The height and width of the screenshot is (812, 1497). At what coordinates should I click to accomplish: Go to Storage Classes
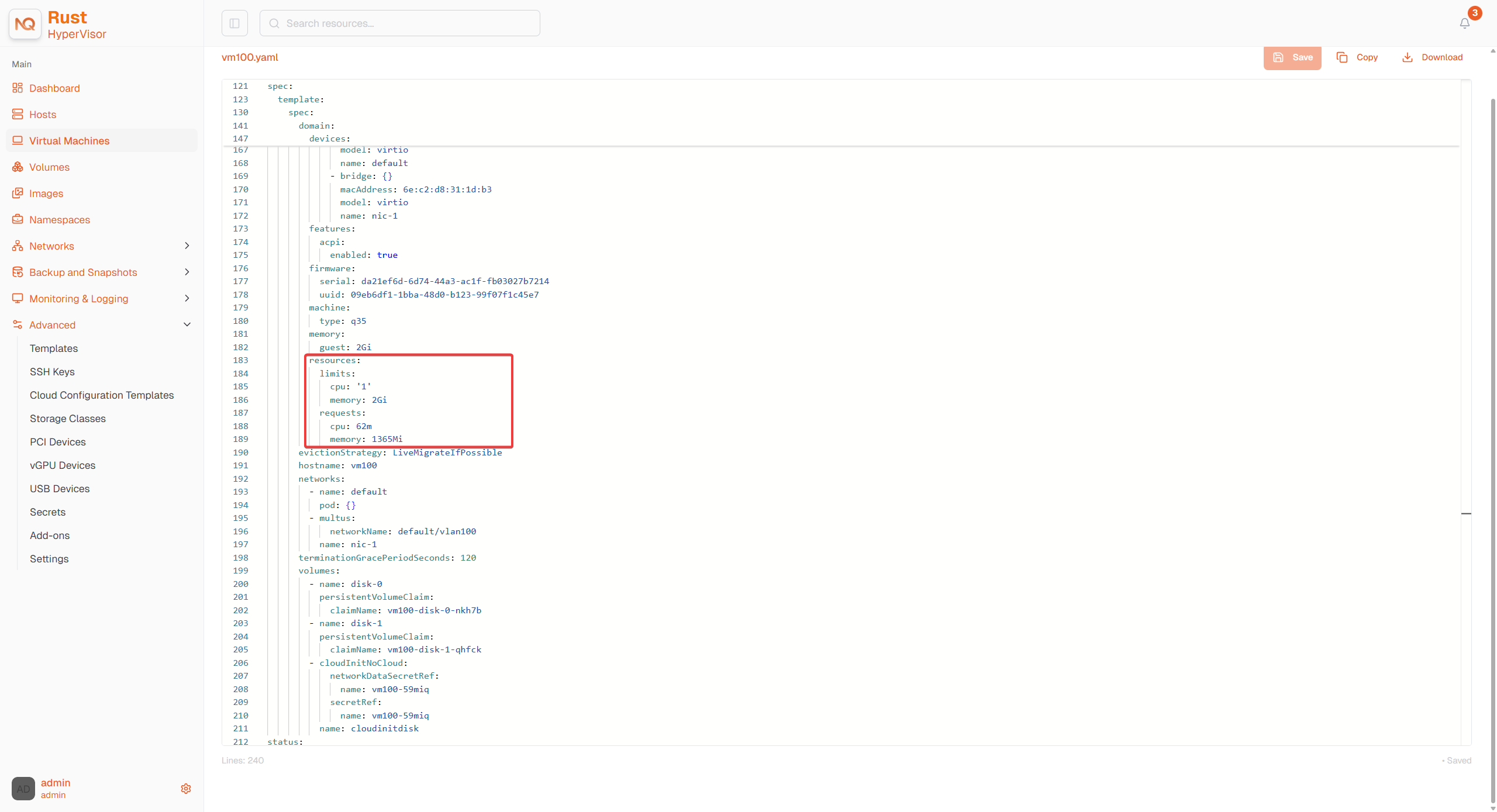tap(68, 419)
